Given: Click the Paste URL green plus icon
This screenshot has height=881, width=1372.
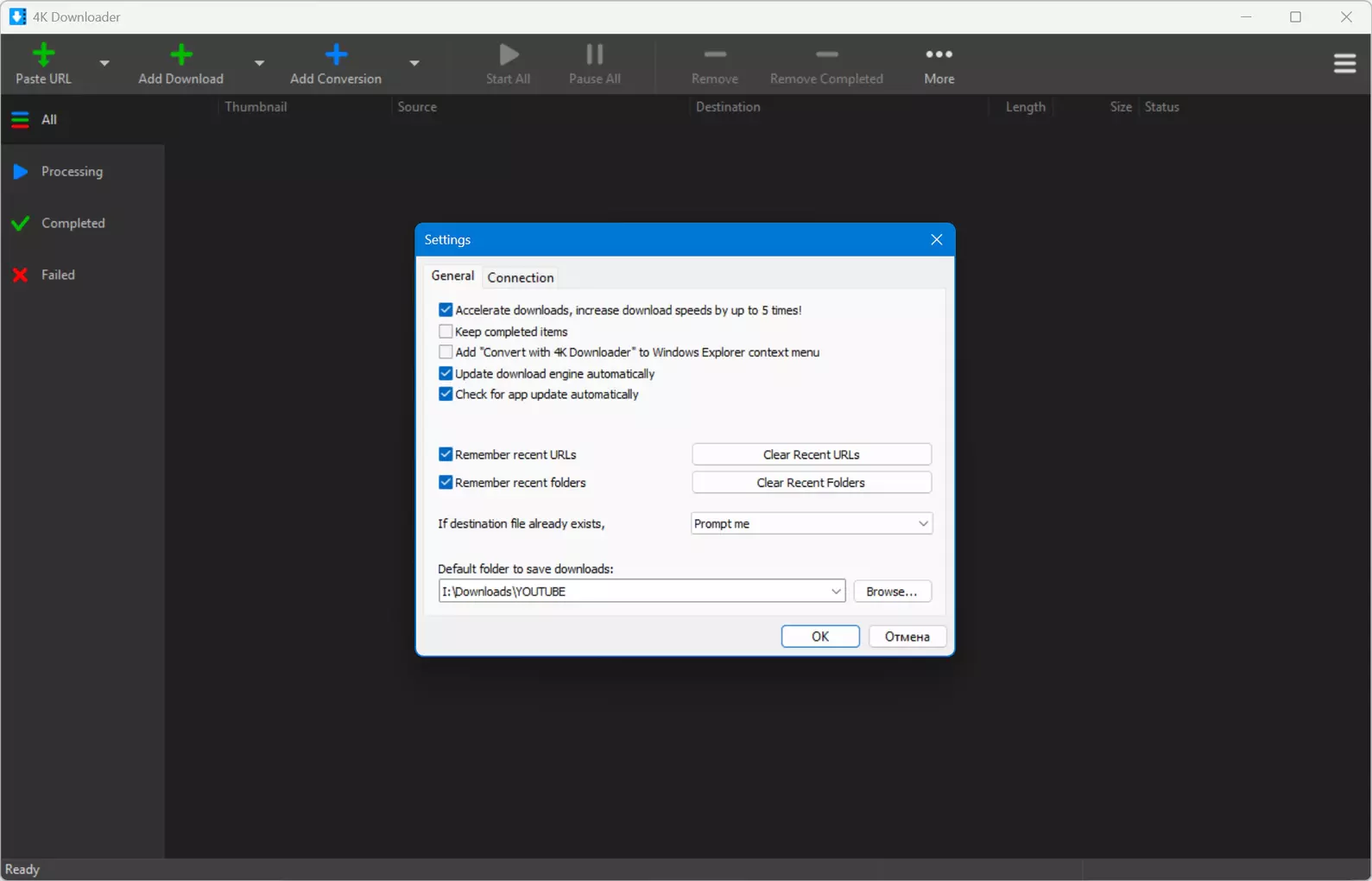Looking at the screenshot, I should pos(43,55).
